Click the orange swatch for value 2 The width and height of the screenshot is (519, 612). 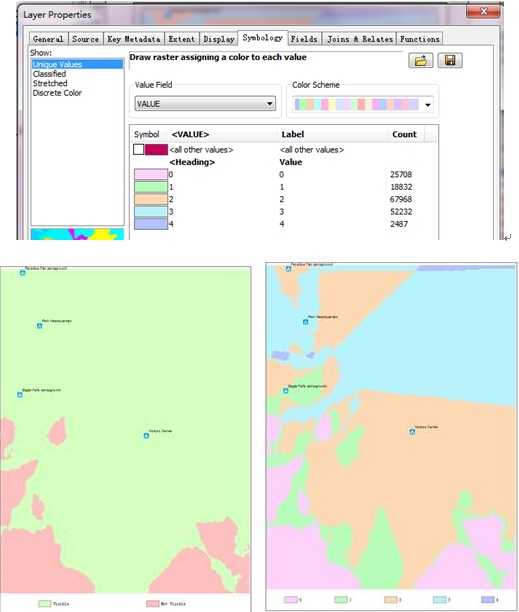coord(151,199)
